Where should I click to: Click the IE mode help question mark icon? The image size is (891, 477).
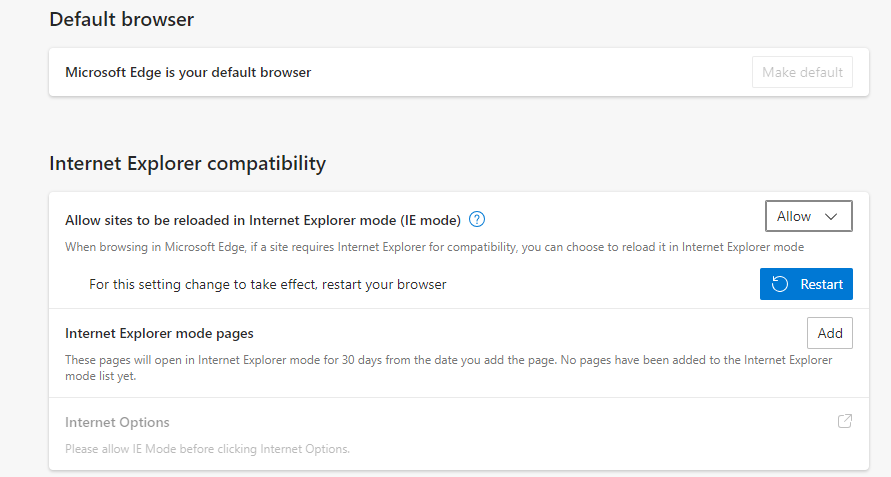pos(477,219)
